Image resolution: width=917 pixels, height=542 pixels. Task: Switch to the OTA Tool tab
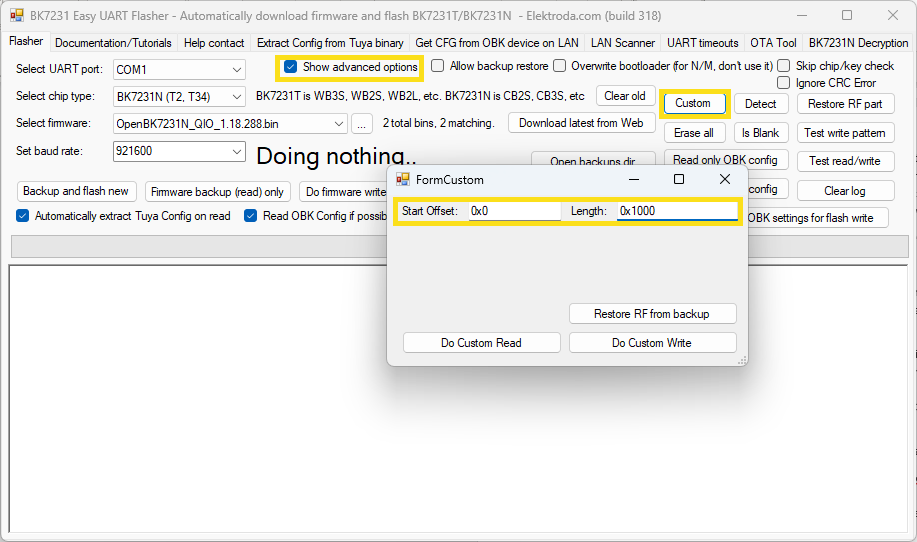click(x=773, y=43)
